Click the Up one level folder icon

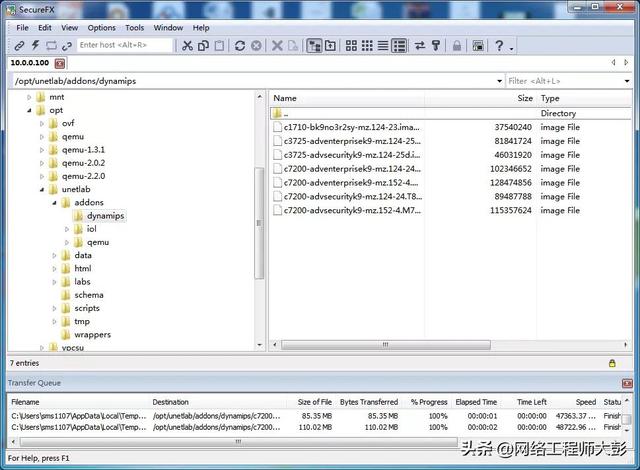point(330,45)
